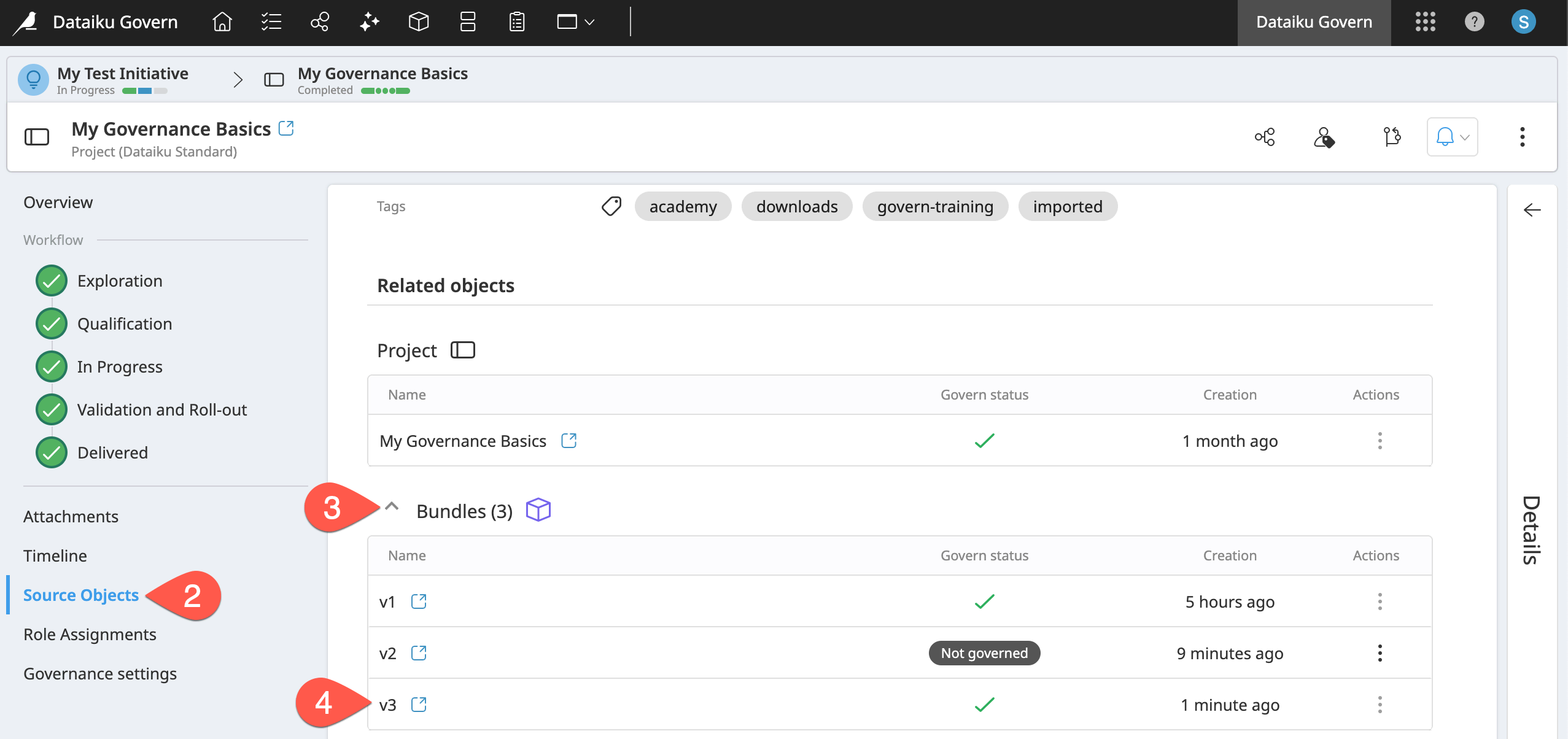The height and width of the screenshot is (739, 1568).
Task: Select Attachments in the sidebar
Action: pos(71,517)
